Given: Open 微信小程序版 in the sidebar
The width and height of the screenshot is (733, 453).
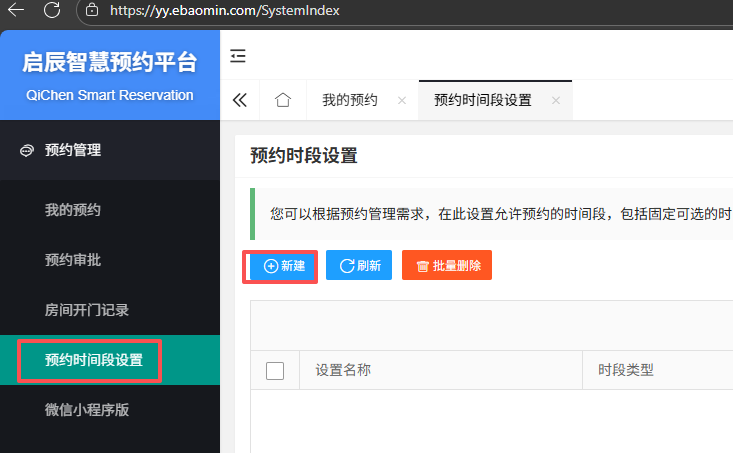Looking at the screenshot, I should 87,410.
